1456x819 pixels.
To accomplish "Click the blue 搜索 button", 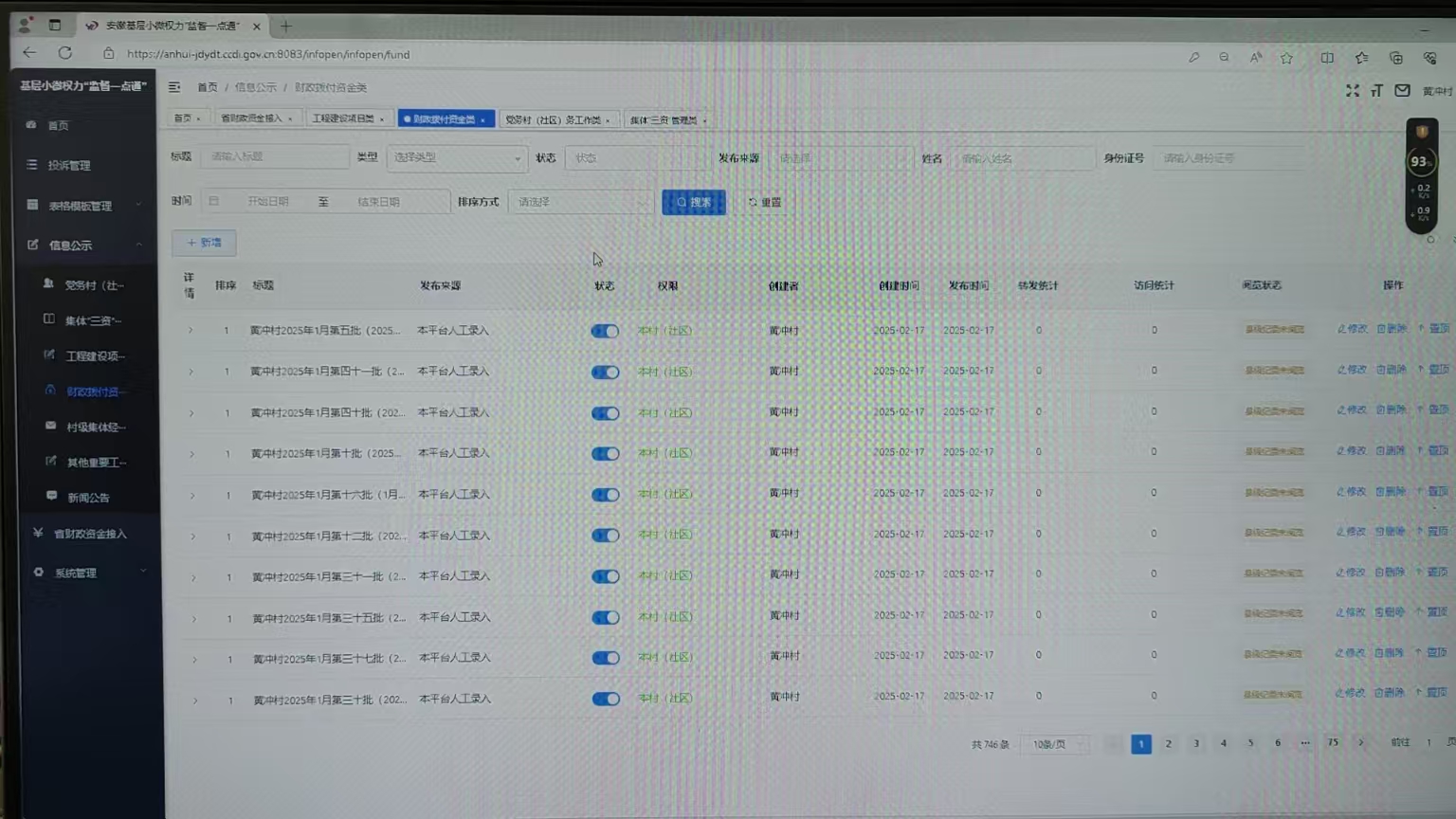I will pos(694,202).
